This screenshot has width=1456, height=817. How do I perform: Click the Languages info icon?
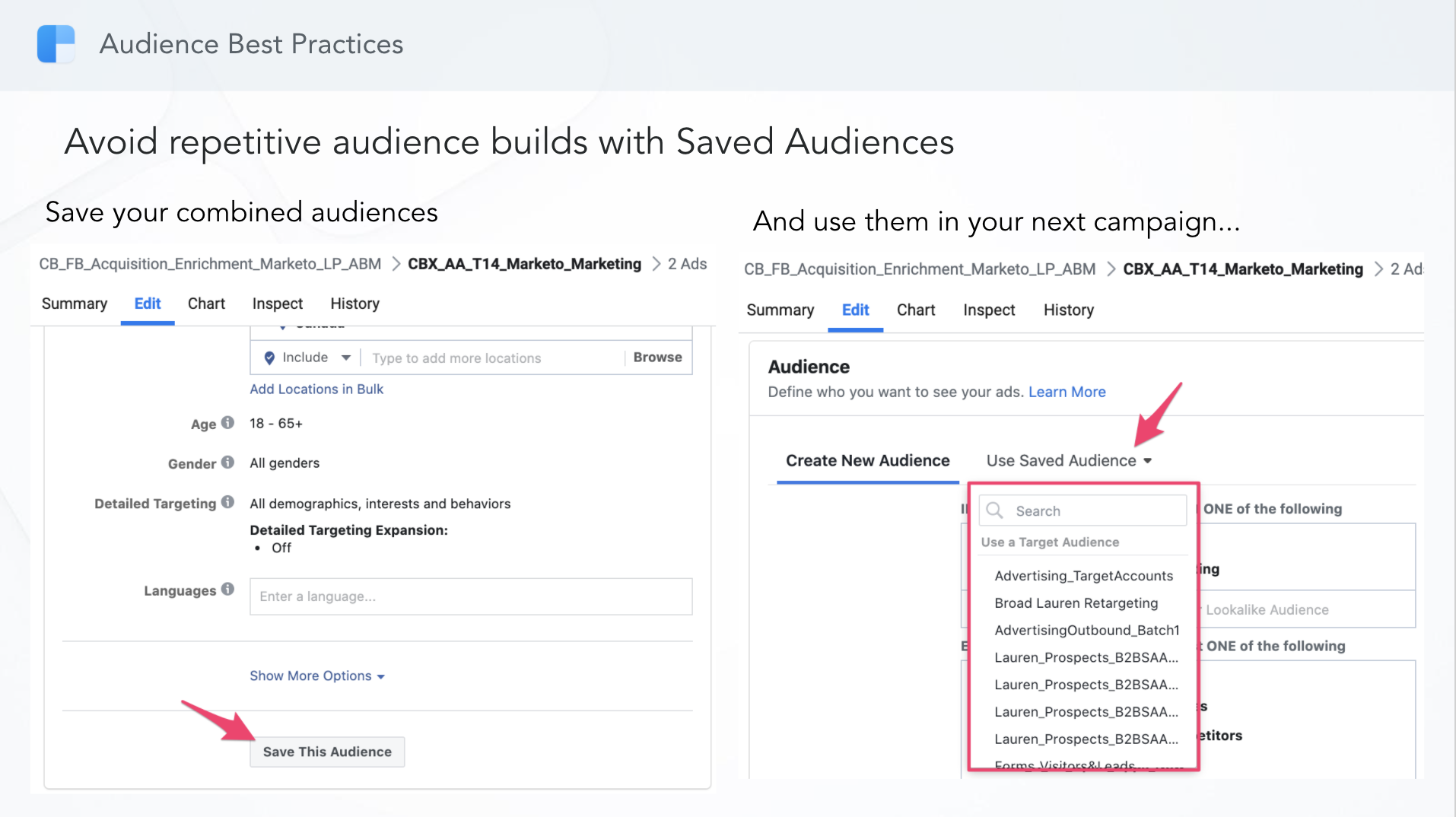coord(227,590)
